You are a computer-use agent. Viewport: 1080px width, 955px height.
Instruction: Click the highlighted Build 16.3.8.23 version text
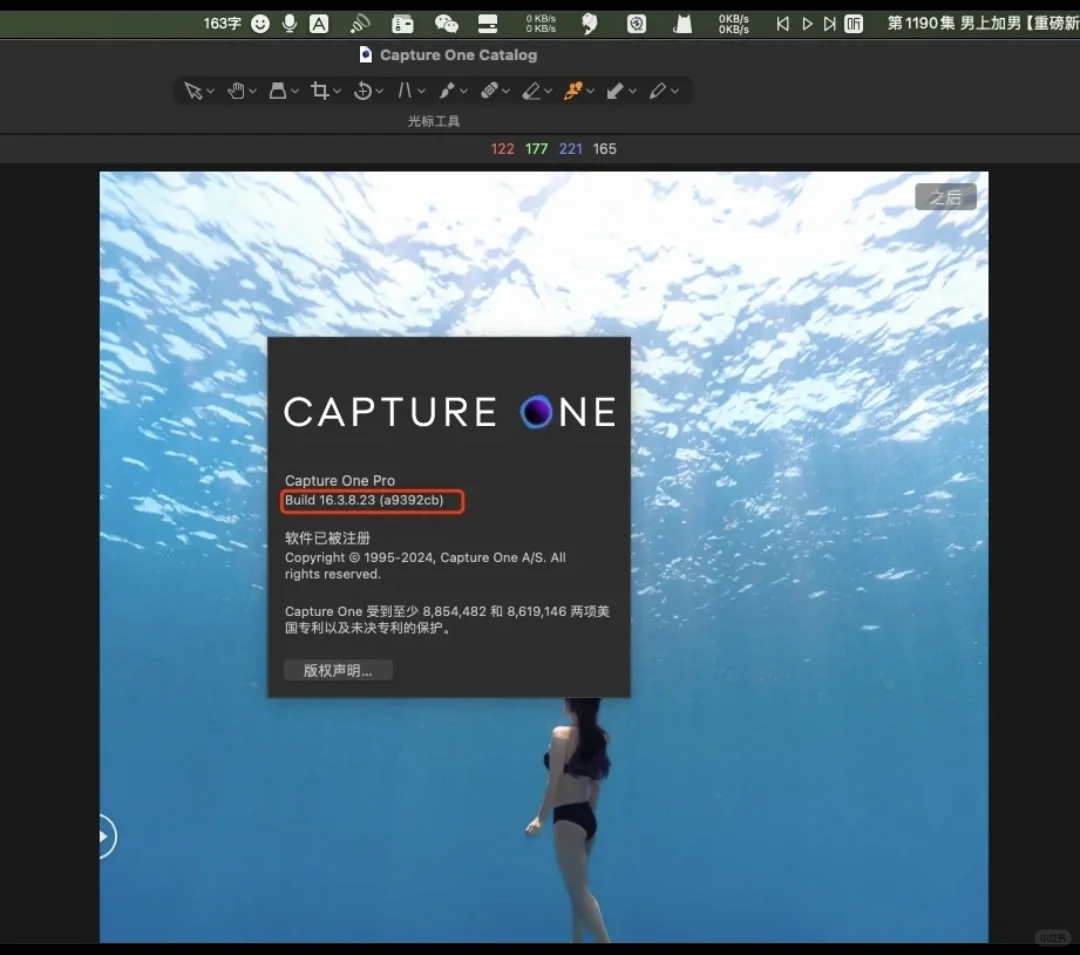(371, 501)
